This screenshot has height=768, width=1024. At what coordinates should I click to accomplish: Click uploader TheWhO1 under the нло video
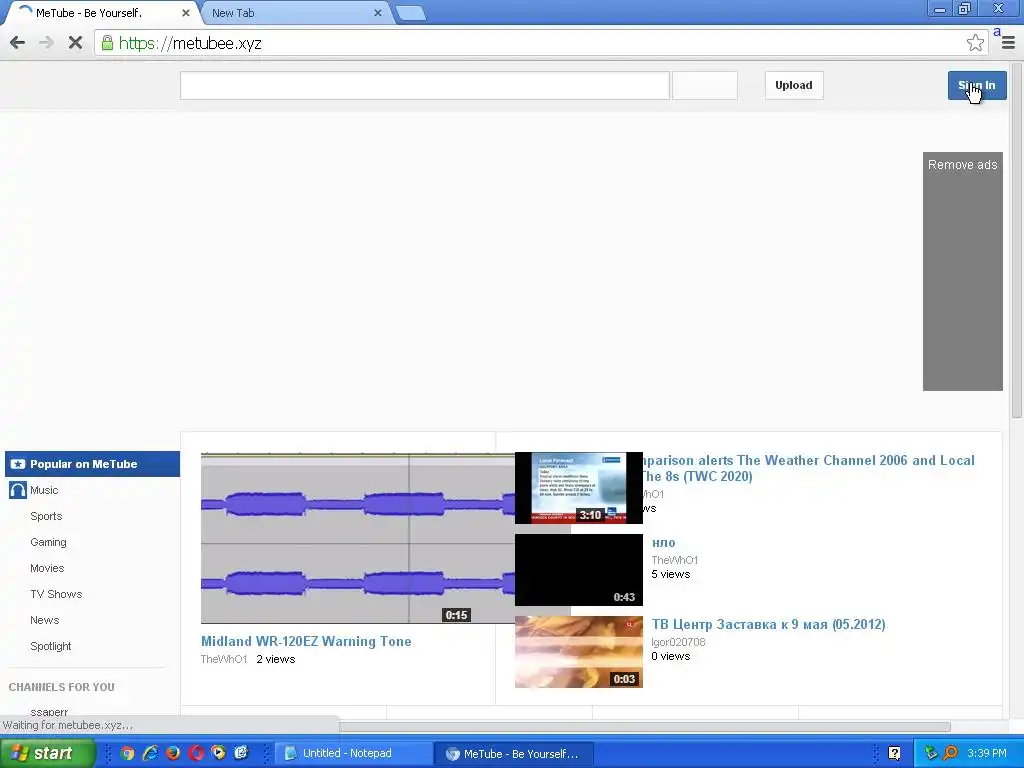point(675,560)
